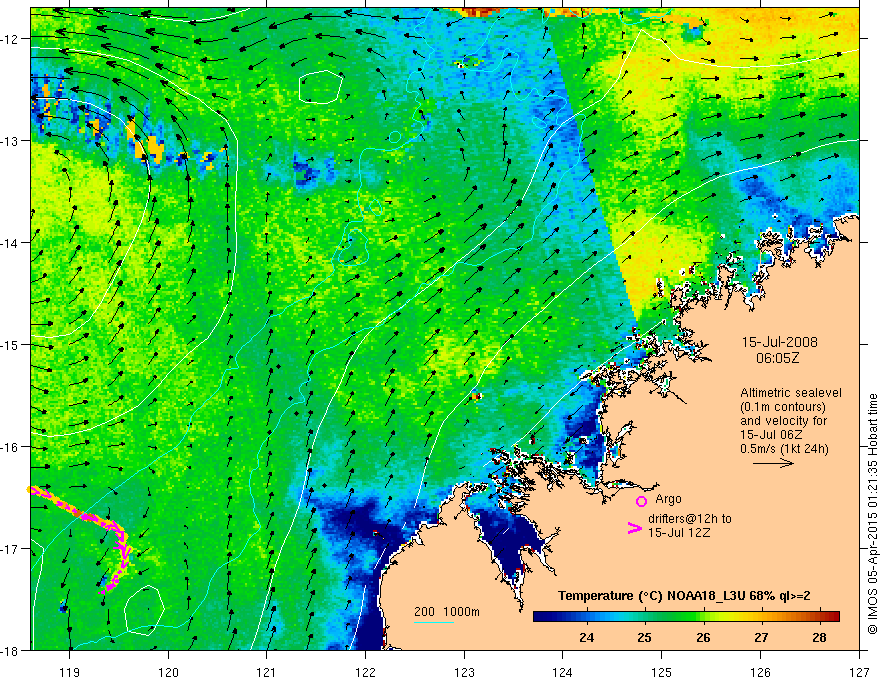Click longitude axis label 119
This screenshot has height=680, width=880.
click(x=70, y=672)
